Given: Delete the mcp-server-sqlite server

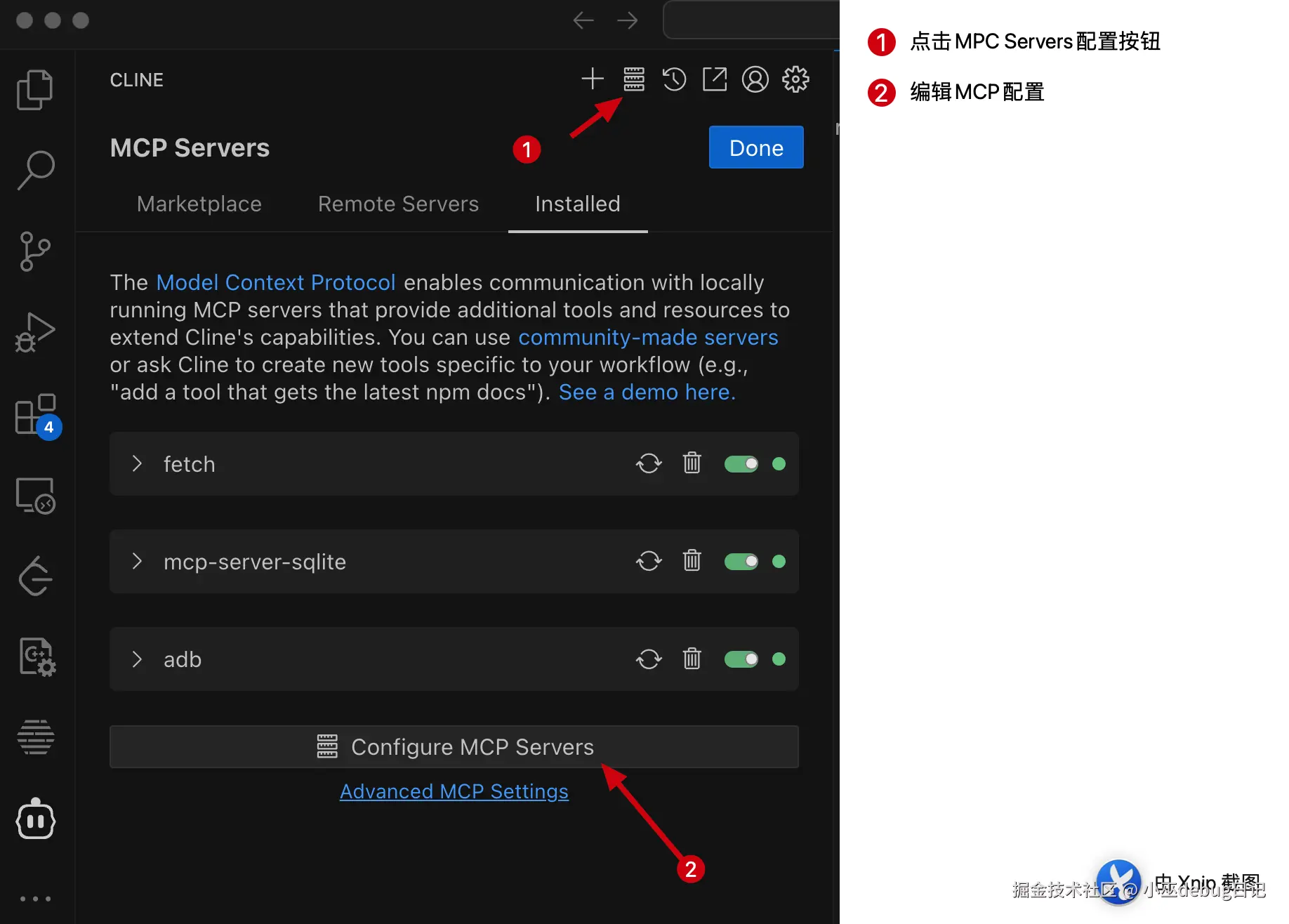Looking at the screenshot, I should coord(692,561).
